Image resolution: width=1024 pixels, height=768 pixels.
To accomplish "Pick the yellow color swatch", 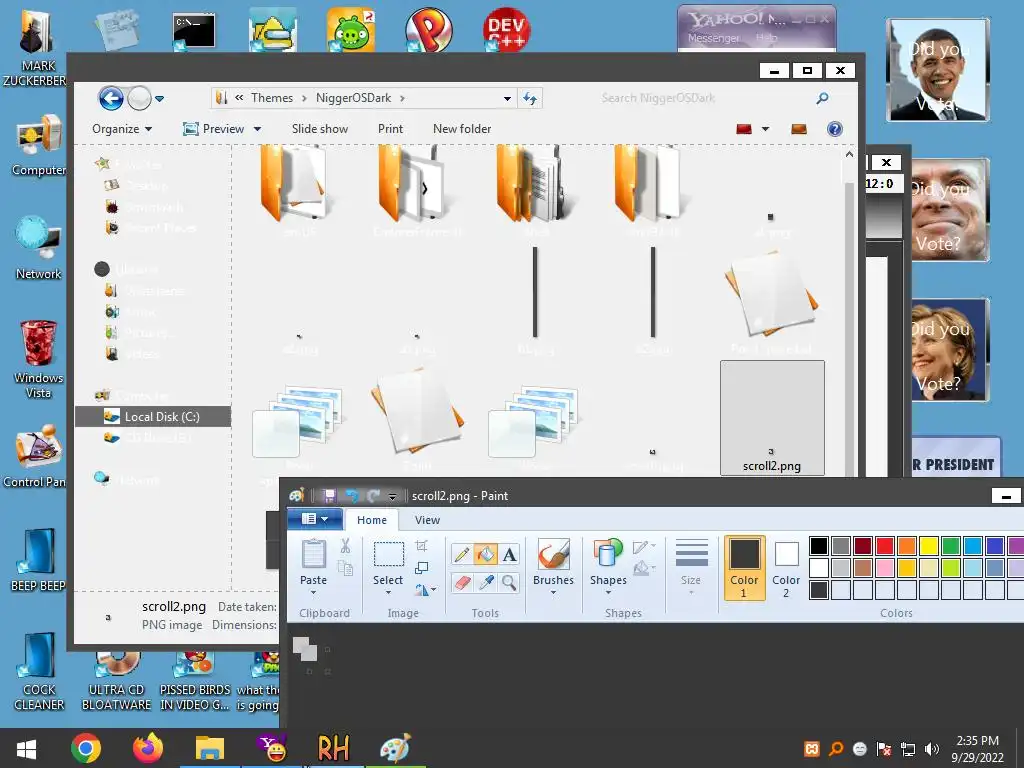I will (x=929, y=545).
